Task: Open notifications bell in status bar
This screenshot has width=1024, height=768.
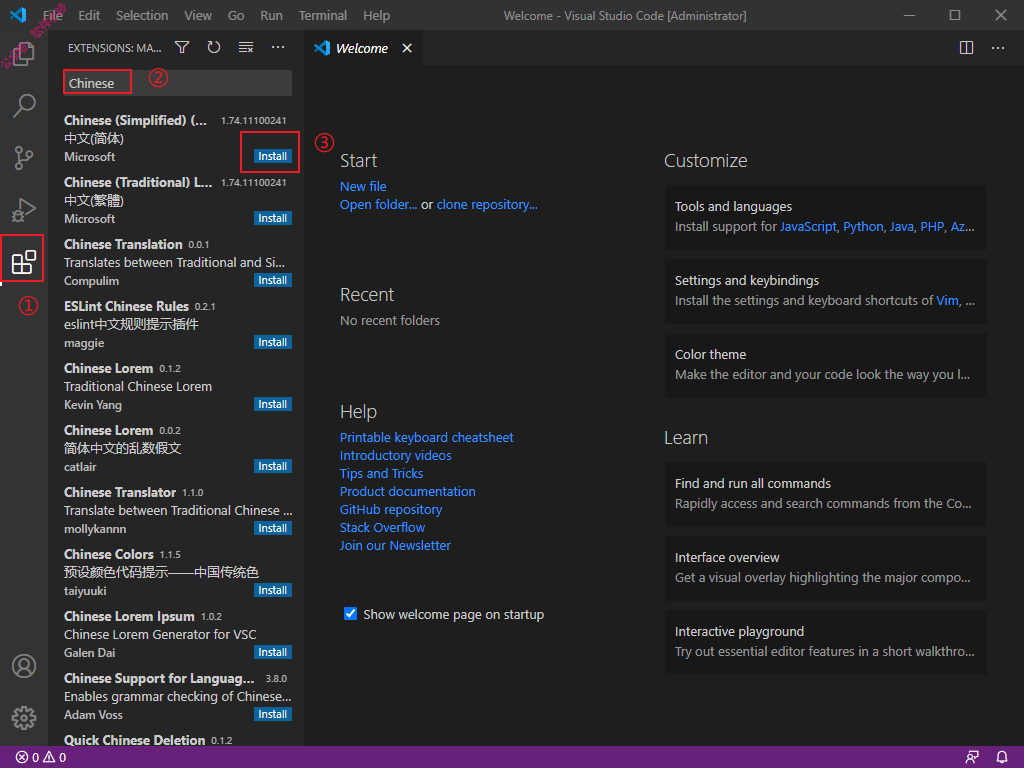Action: (1002, 758)
